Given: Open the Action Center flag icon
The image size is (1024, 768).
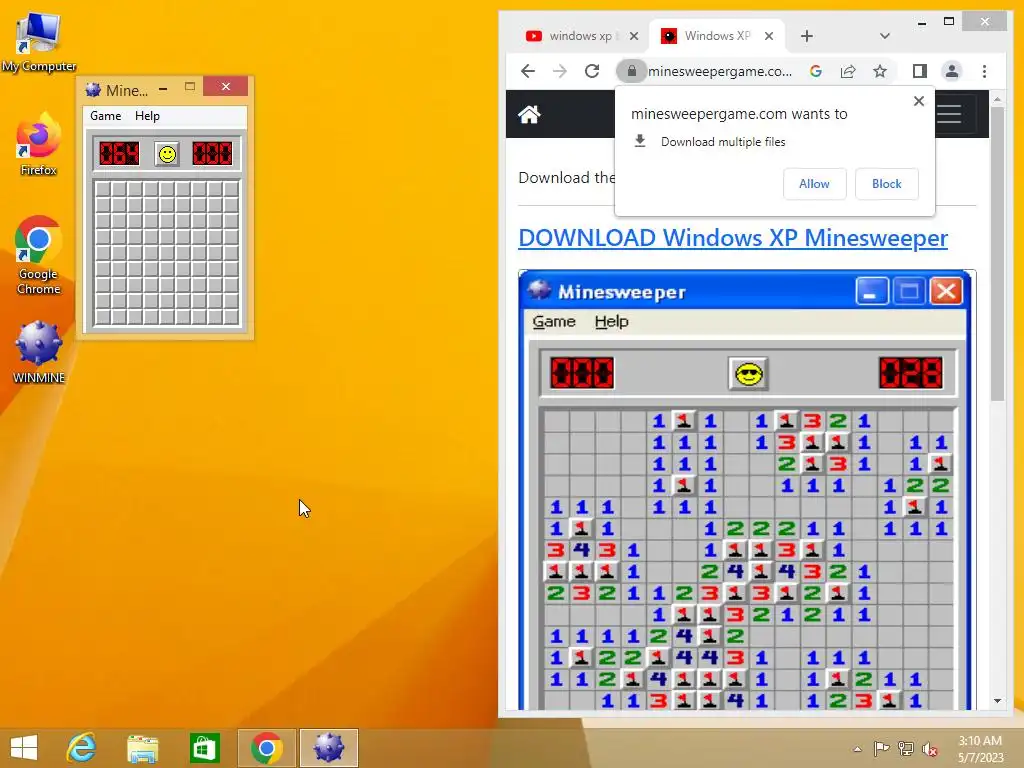Looking at the screenshot, I should (882, 749).
